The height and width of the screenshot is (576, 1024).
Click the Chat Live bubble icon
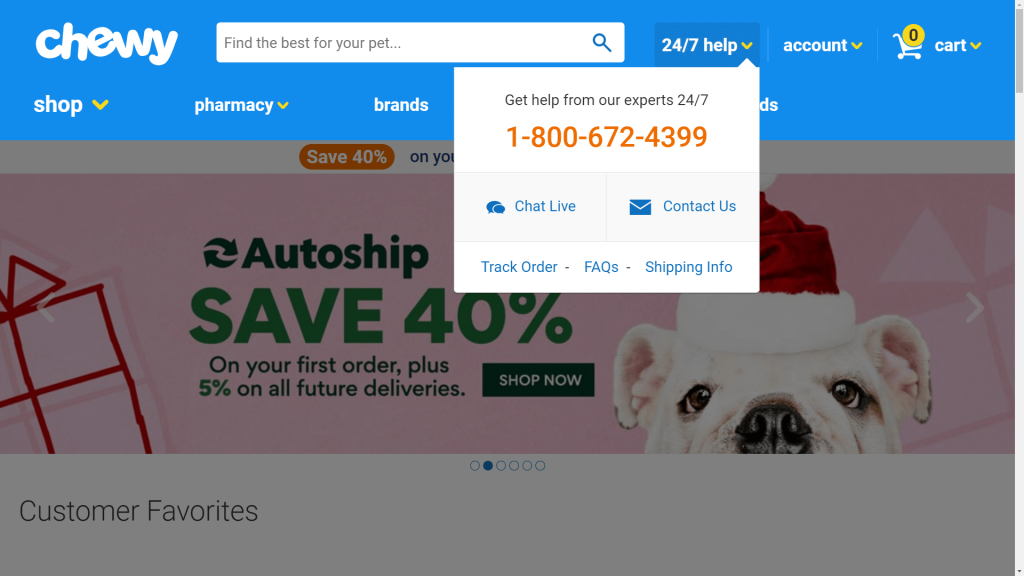(x=496, y=208)
